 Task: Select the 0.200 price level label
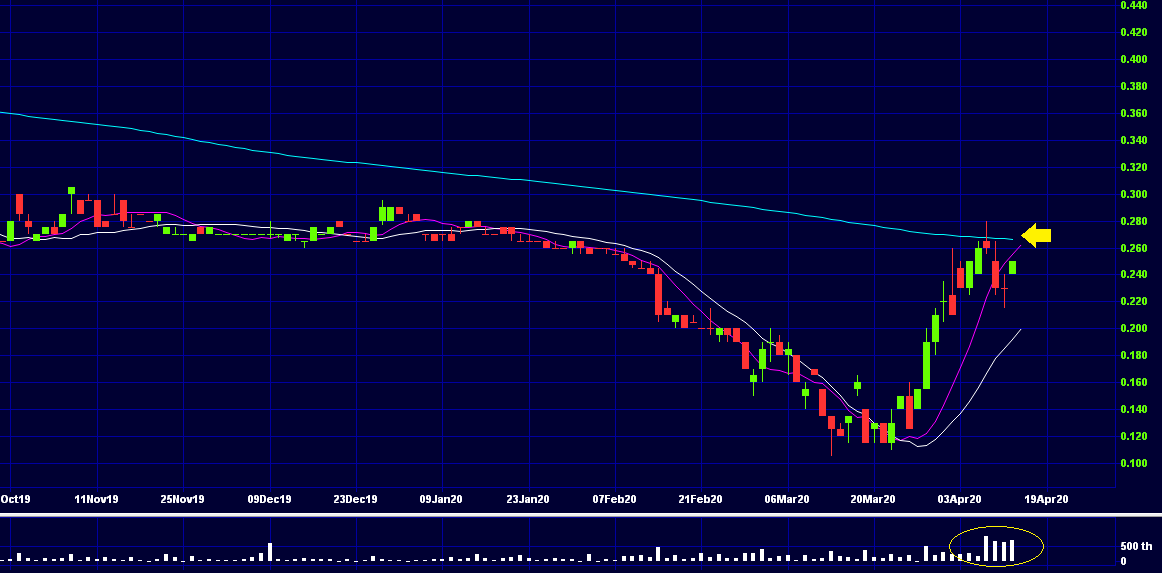coord(1135,328)
